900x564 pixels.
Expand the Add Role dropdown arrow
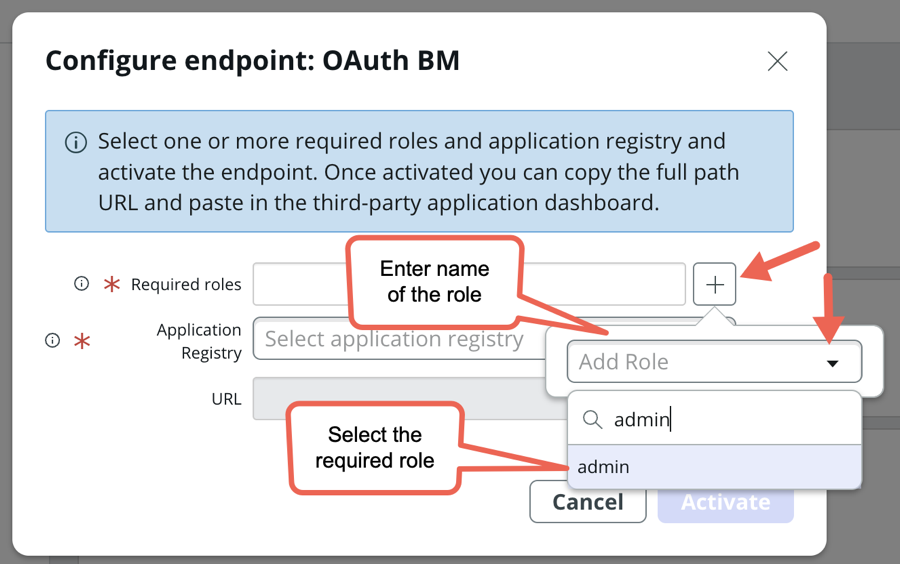click(832, 363)
